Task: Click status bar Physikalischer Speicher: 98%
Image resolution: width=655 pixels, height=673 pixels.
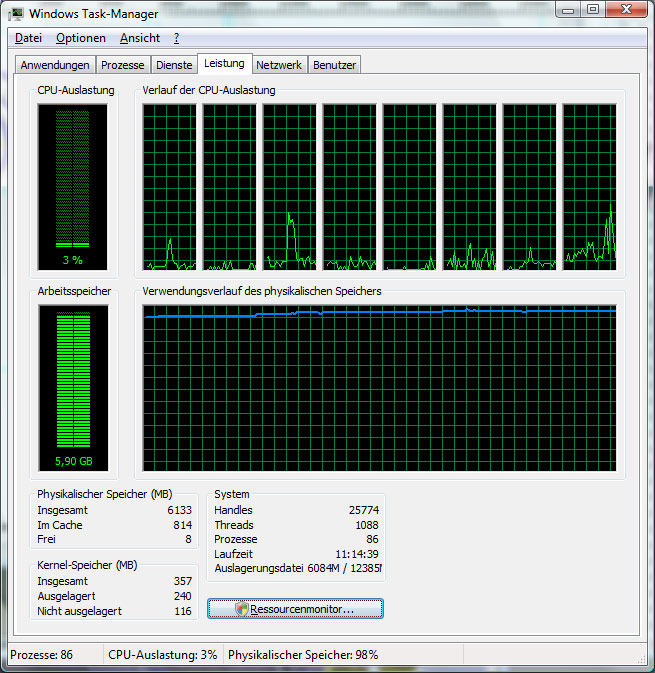Action: pos(303,655)
